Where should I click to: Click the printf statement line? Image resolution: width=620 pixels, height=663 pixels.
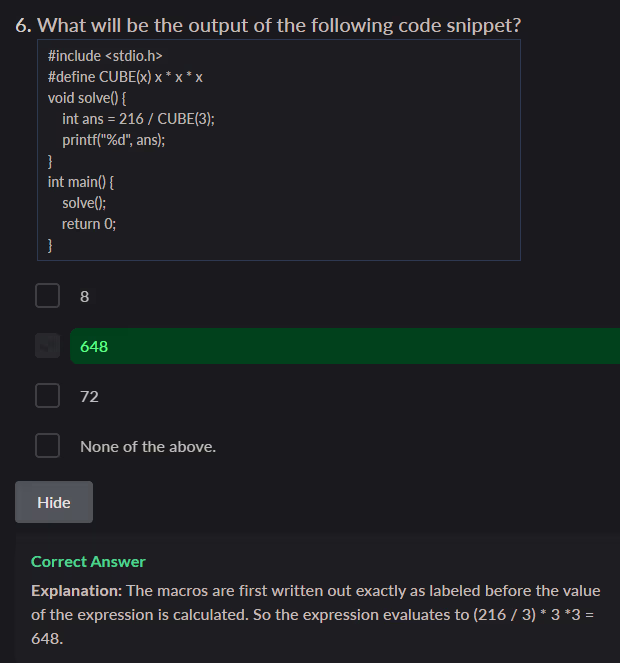113,139
